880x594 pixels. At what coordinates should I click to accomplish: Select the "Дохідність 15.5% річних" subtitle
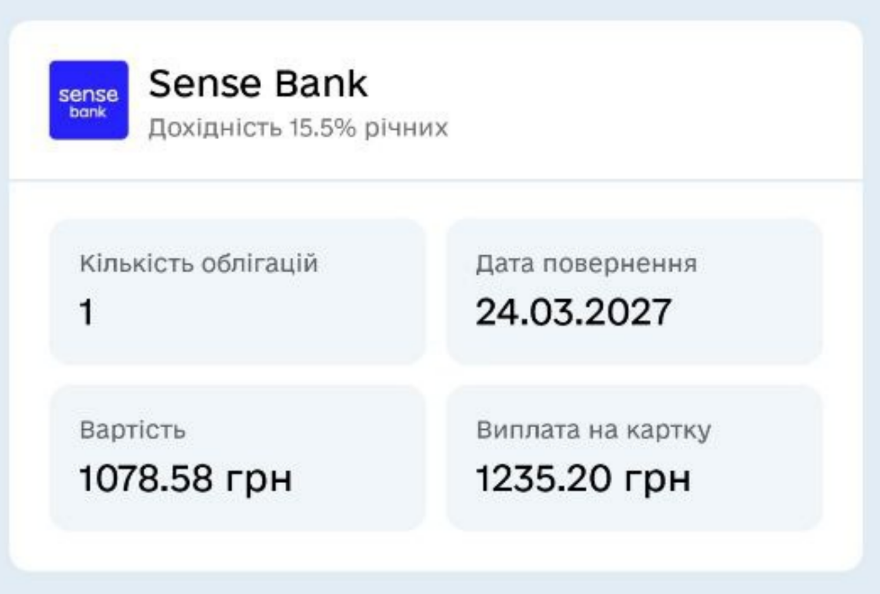298,129
